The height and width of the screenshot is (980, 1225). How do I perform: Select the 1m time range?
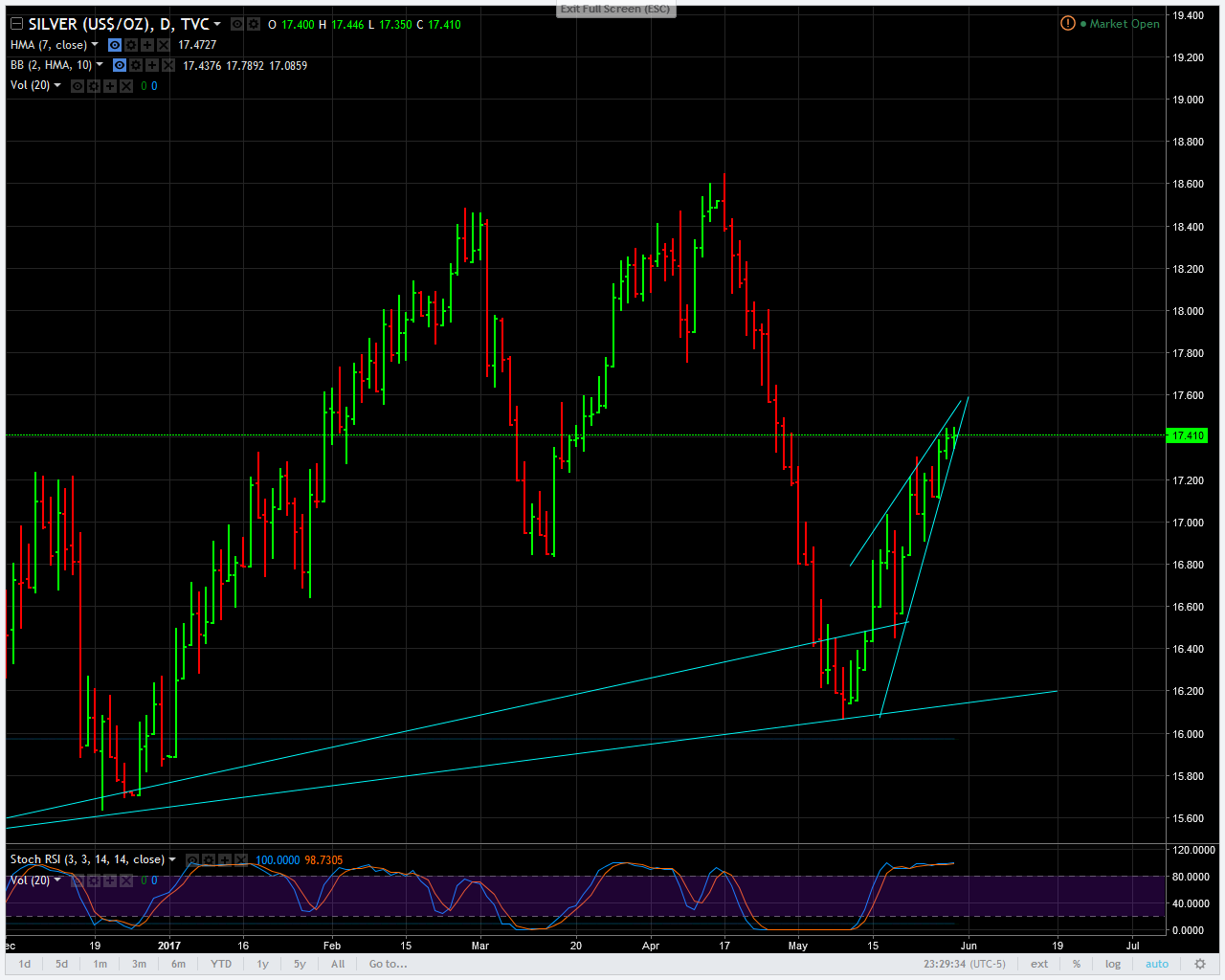tap(100, 964)
